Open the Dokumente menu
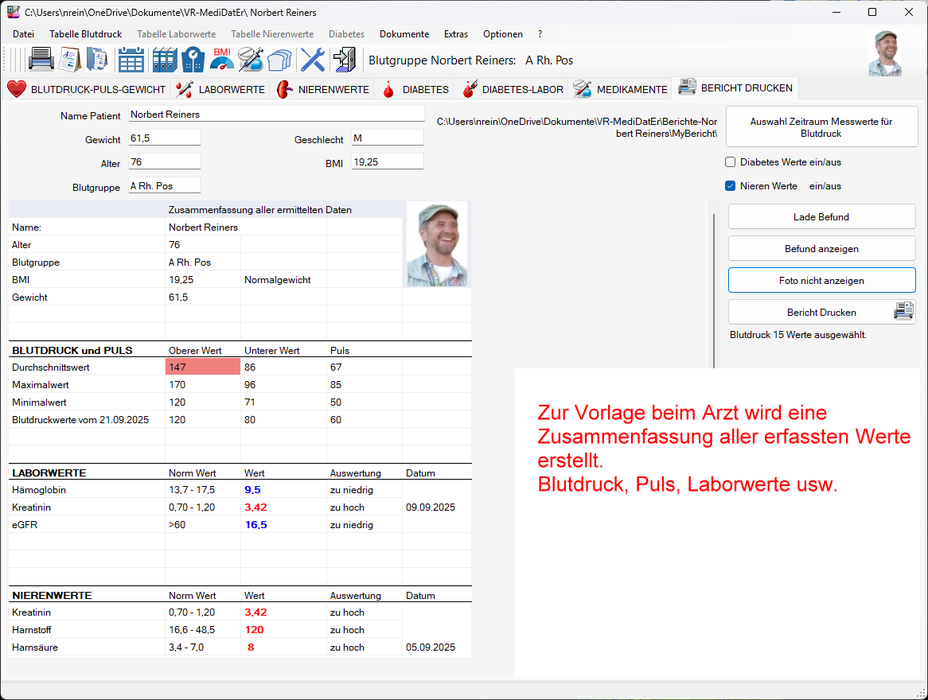Image resolution: width=928 pixels, height=700 pixels. [x=404, y=34]
